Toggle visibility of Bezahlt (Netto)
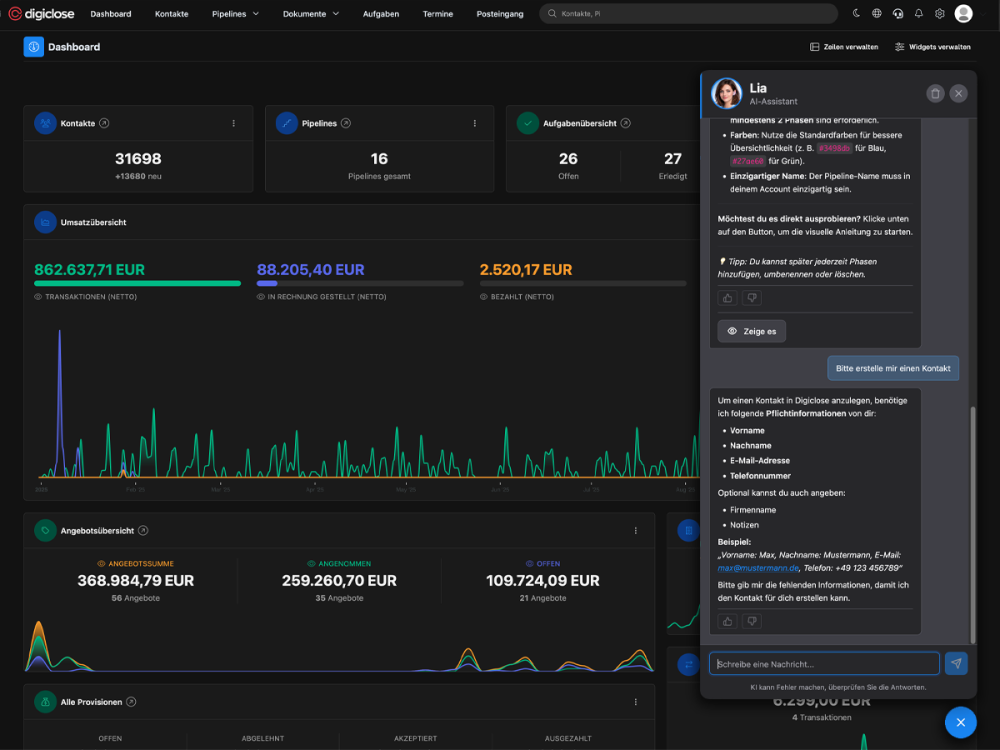The width and height of the screenshot is (1000, 750). coord(483,297)
